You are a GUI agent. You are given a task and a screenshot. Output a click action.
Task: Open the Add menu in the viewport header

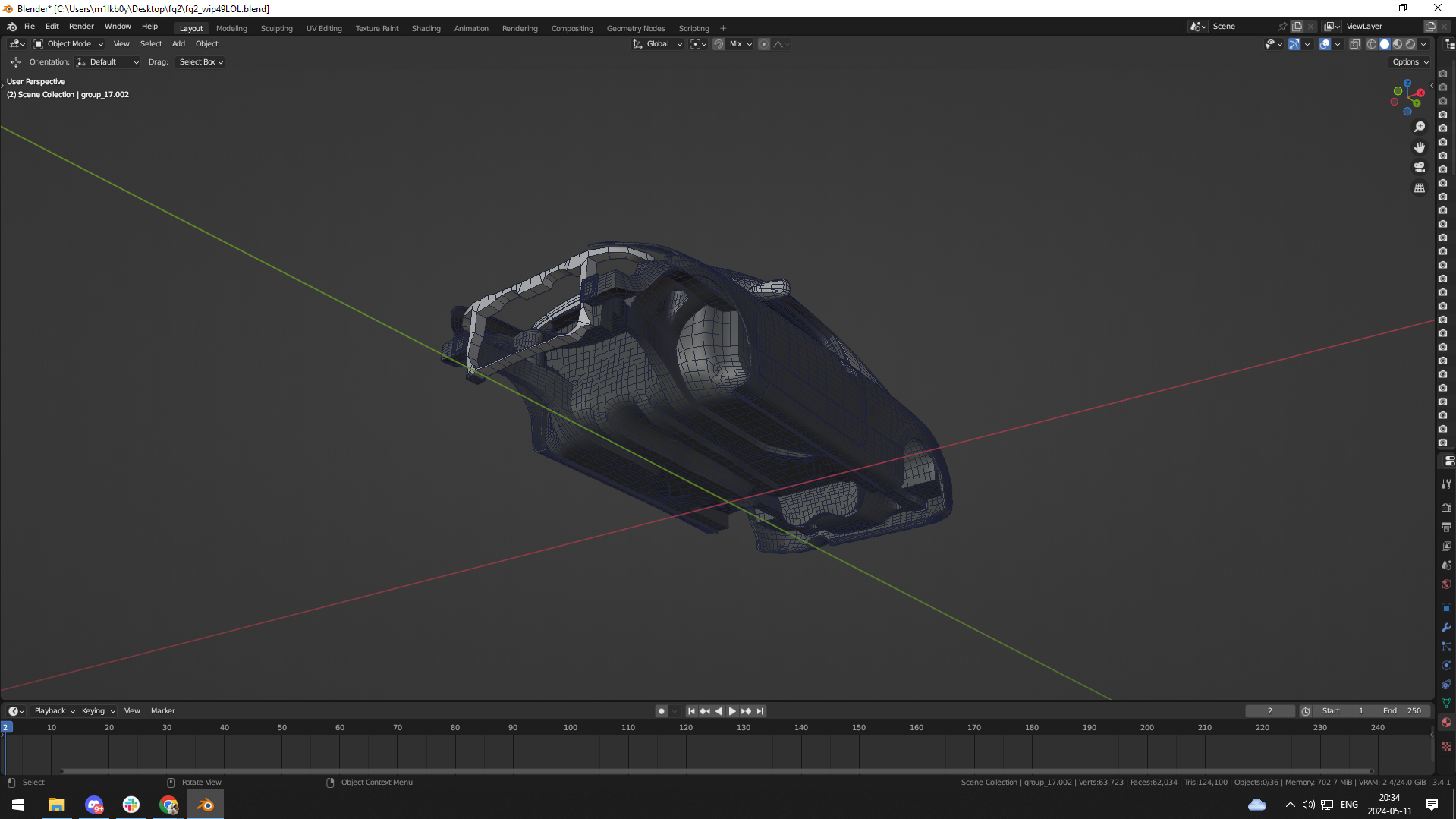click(x=178, y=44)
